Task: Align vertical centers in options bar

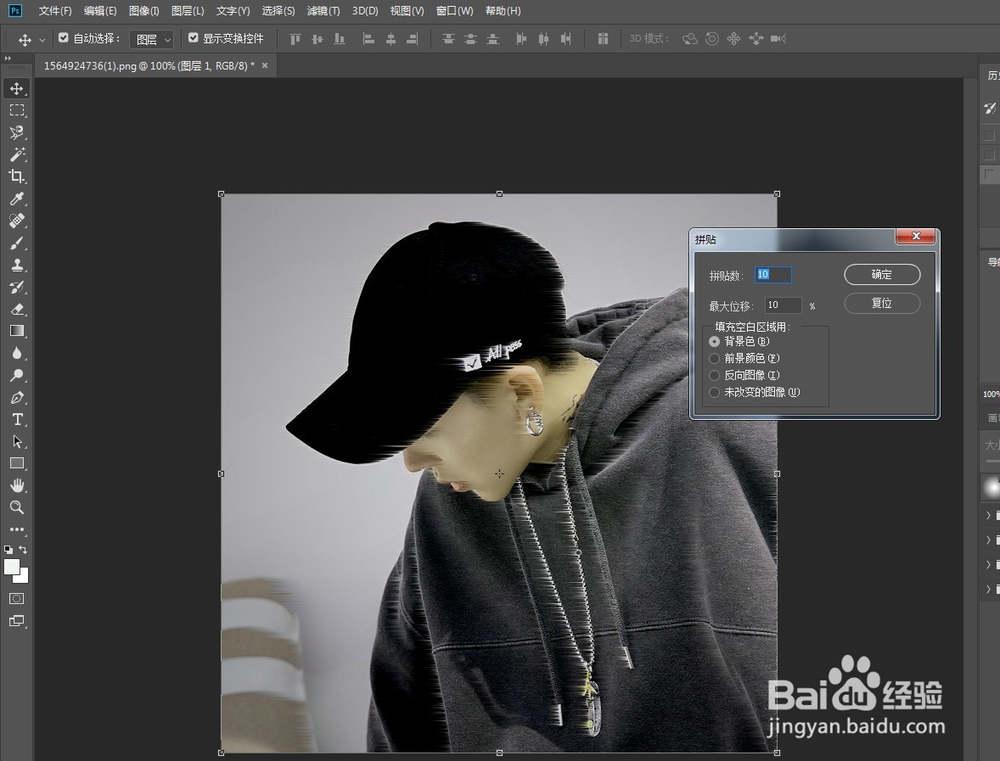Action: pyautogui.click(x=317, y=39)
